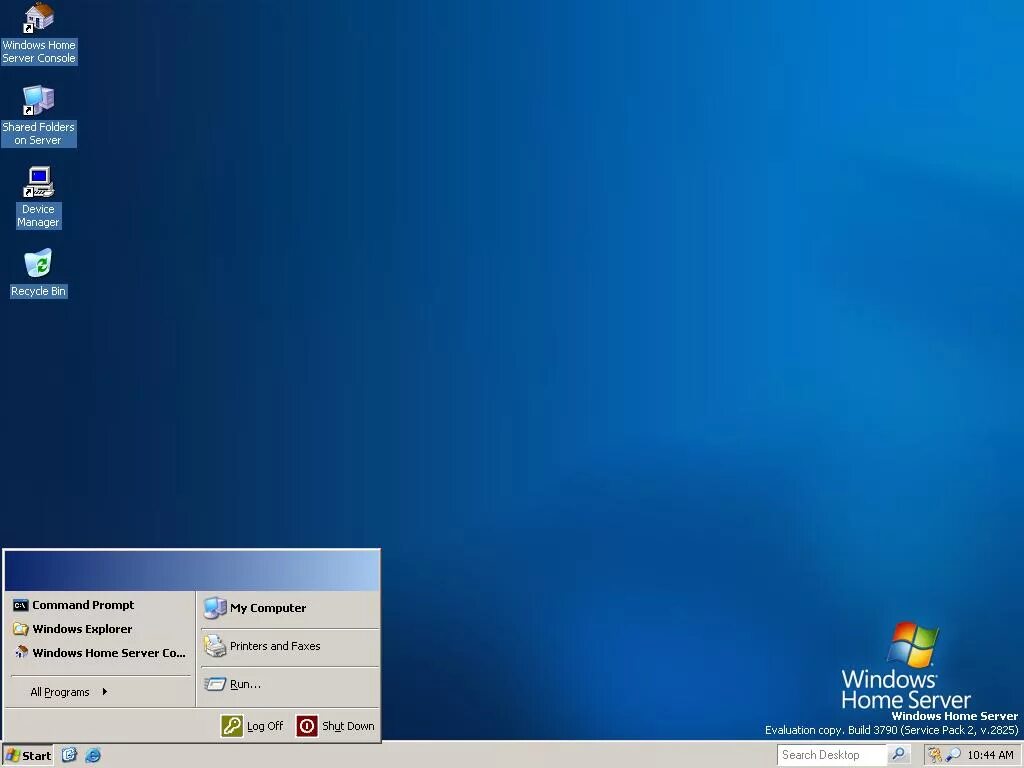Launch Internet Explorer from the quick launch bar
Viewport: 1024px width, 768px height.
(x=93, y=756)
